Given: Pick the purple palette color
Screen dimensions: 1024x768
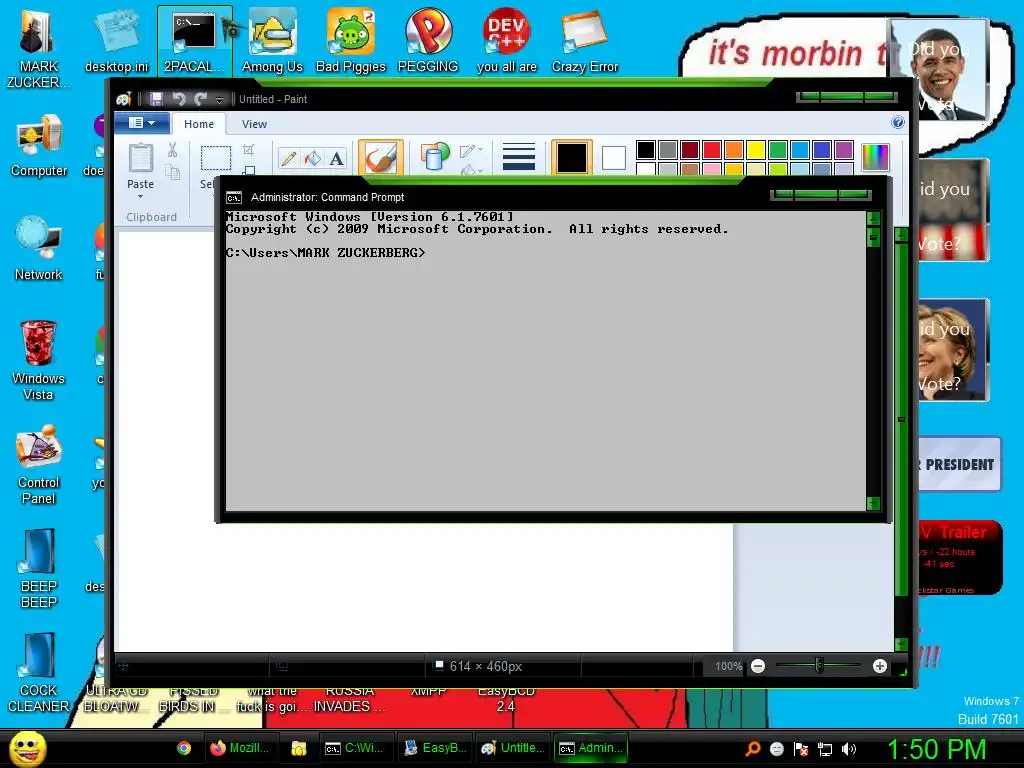Looking at the screenshot, I should pyautogui.click(x=844, y=150).
